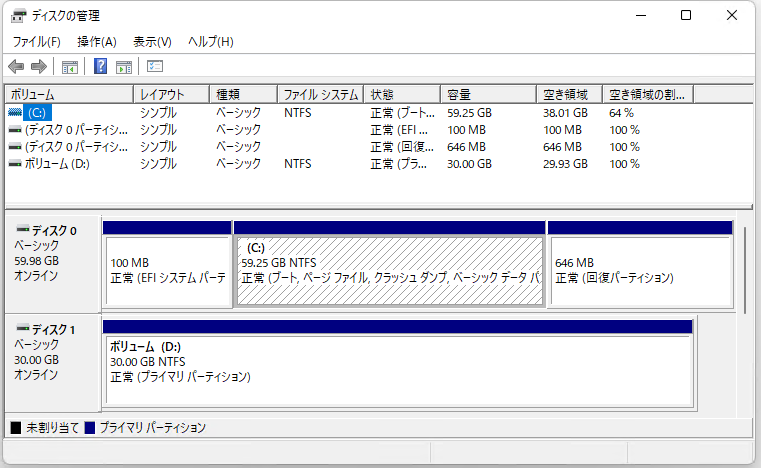Click the Forward arrow toolbar icon
761x468 pixels.
point(39,66)
